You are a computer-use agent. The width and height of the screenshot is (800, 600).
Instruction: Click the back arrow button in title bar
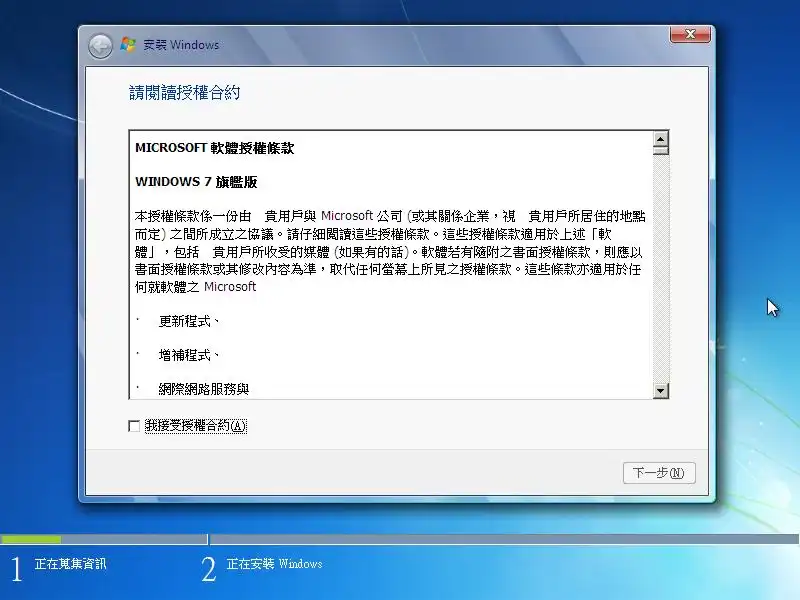coord(100,46)
